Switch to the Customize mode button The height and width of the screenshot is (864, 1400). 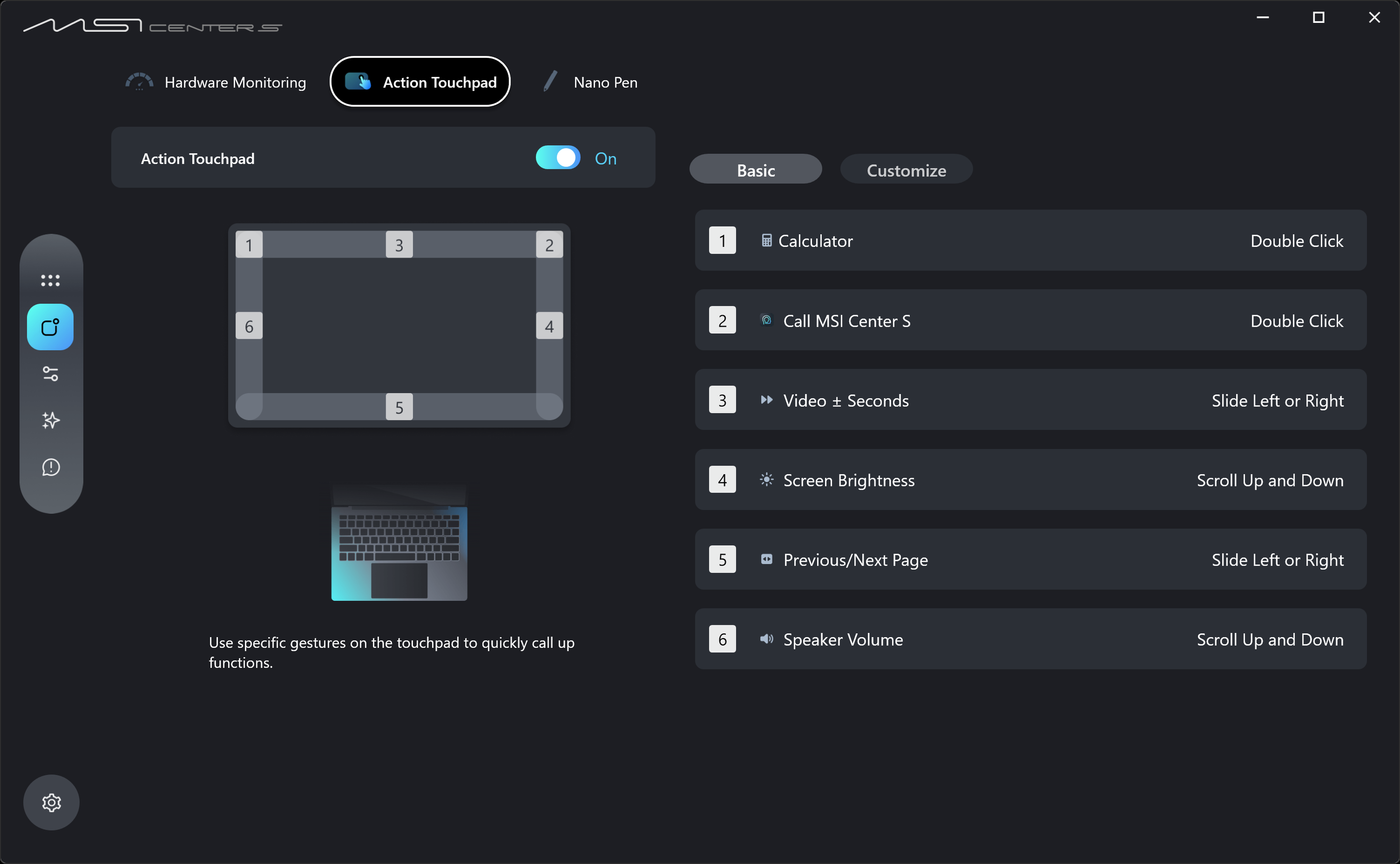coord(906,170)
